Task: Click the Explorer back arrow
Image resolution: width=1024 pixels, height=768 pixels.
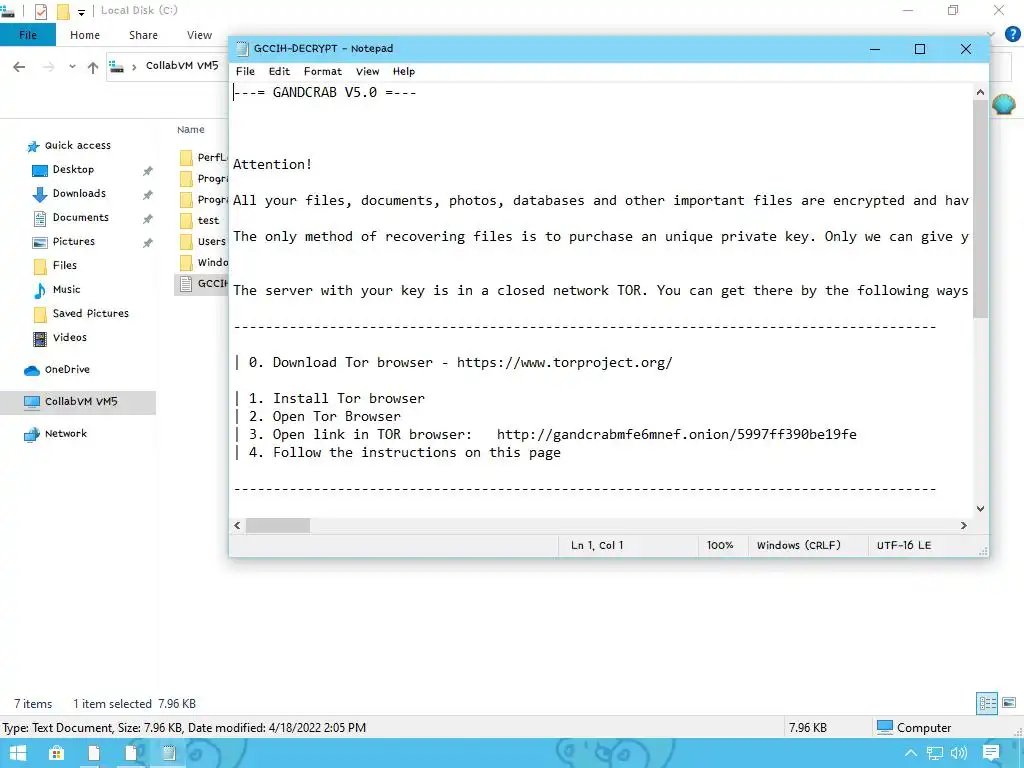Action: (20, 67)
